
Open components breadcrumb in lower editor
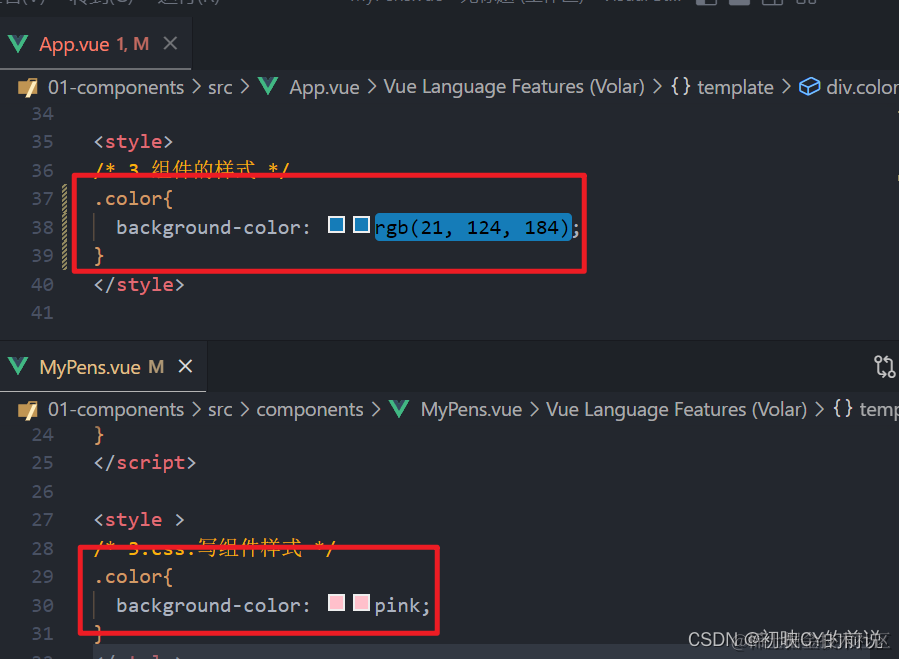(310, 410)
